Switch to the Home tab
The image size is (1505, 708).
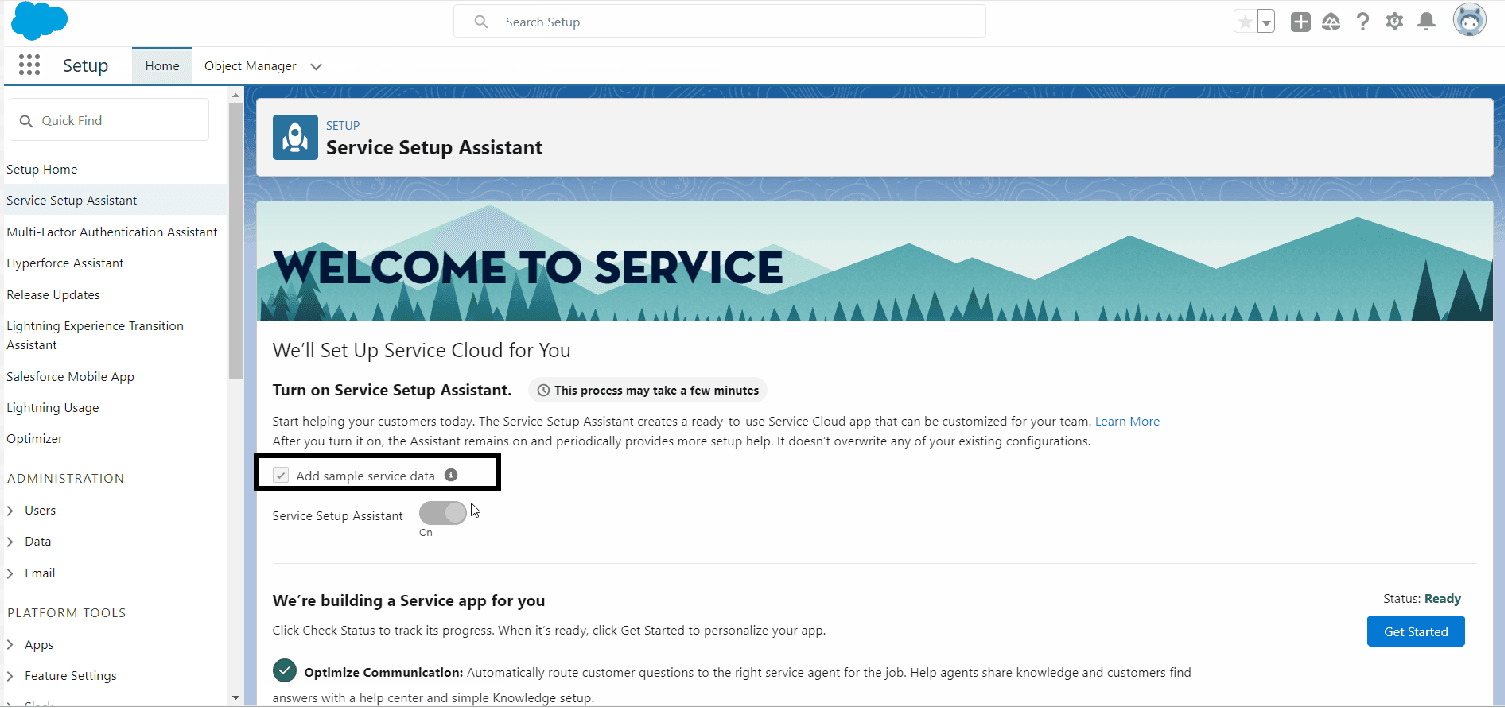click(162, 66)
